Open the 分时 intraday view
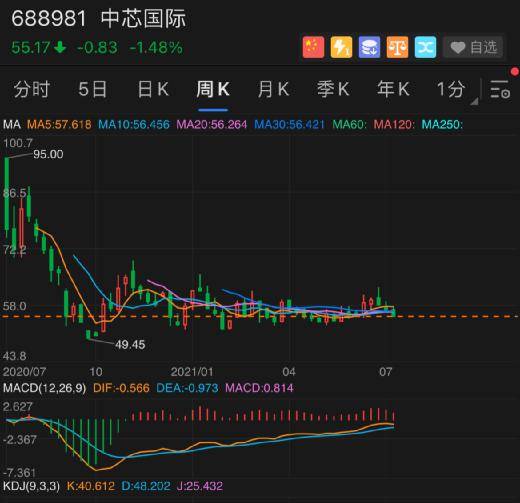The width and height of the screenshot is (520, 503). point(32,89)
